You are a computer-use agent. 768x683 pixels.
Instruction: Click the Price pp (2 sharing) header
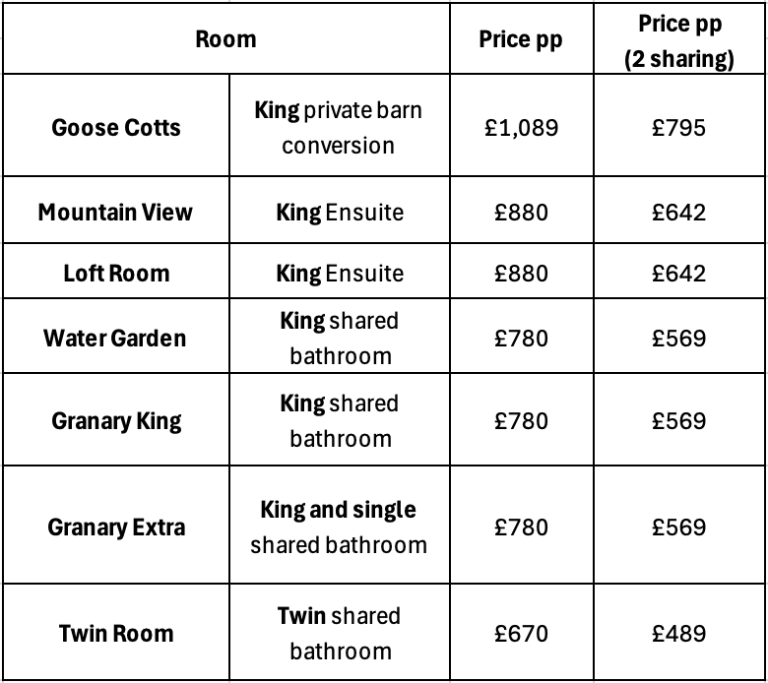tap(678, 39)
